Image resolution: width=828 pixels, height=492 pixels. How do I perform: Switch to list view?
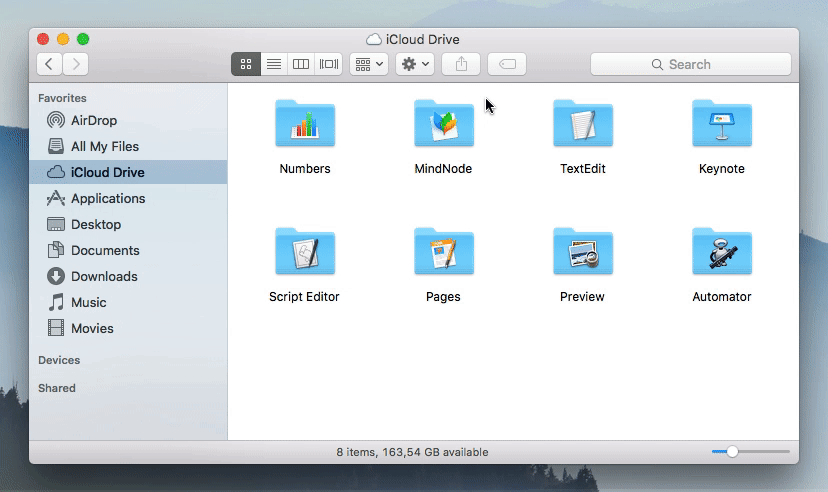[274, 64]
